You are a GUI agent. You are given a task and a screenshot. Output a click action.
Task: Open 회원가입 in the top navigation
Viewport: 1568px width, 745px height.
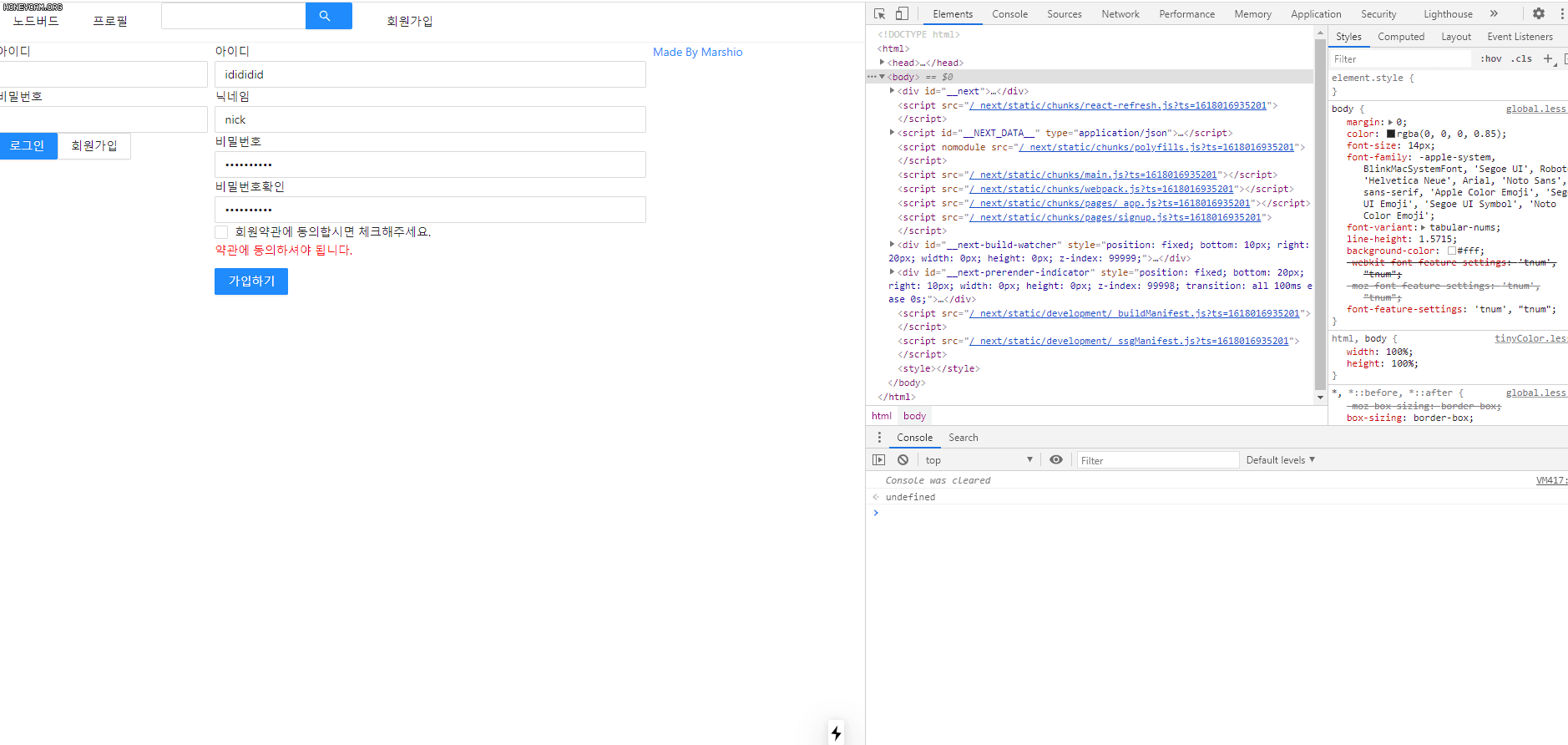[x=409, y=21]
